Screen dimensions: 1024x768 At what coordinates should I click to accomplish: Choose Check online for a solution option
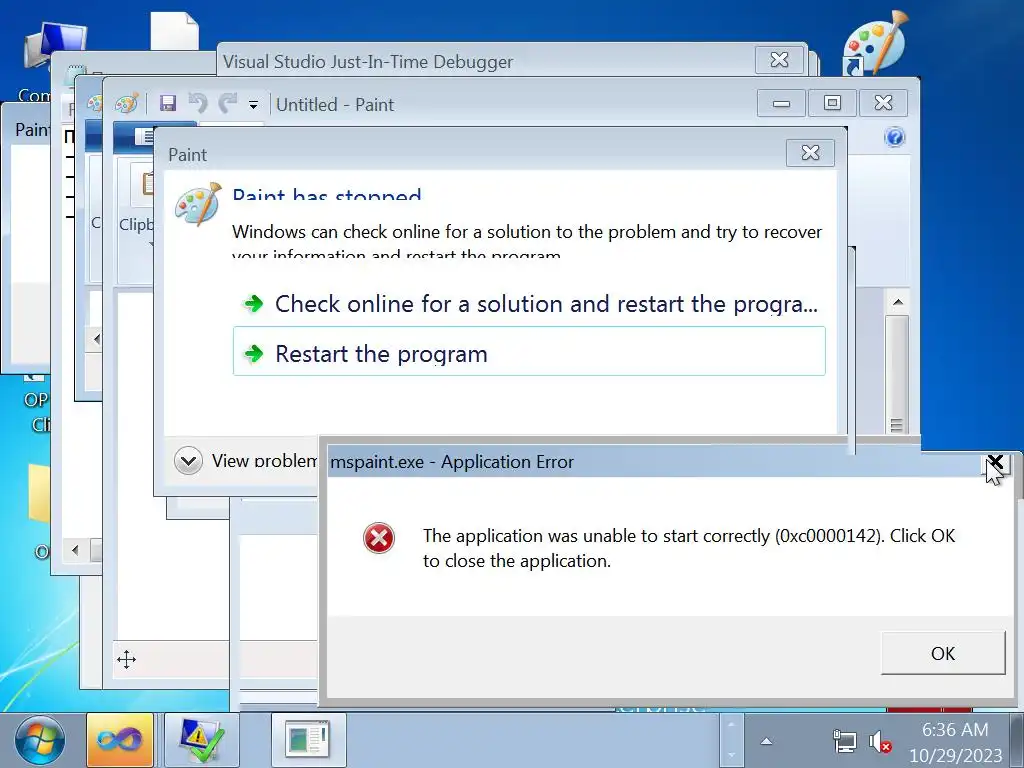click(x=529, y=304)
